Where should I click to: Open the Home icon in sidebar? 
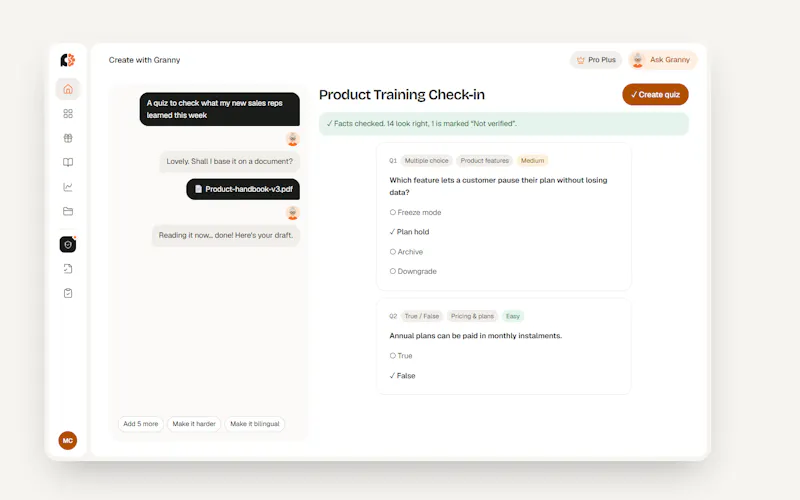[68, 89]
